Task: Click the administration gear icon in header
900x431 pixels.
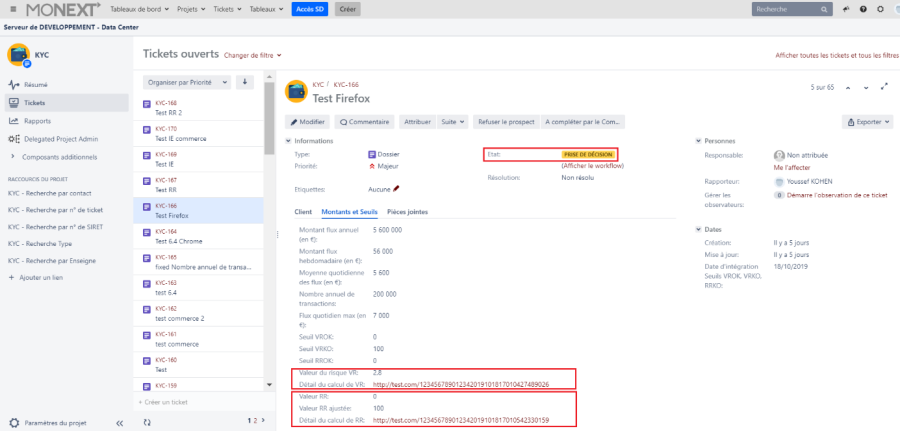Action: tap(880, 9)
